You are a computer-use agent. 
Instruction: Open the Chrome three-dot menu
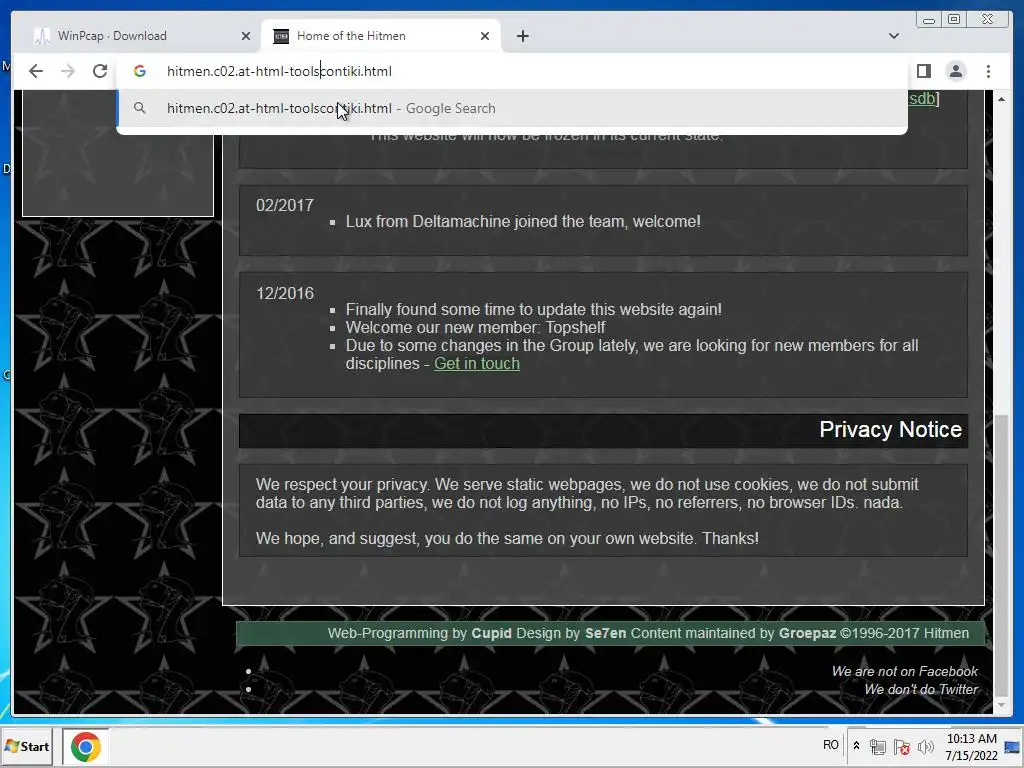coord(988,71)
